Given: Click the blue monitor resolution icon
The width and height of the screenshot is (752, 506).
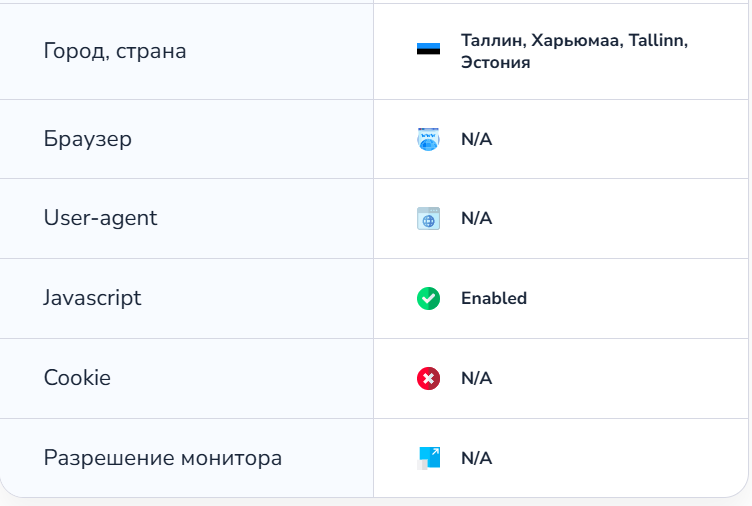Looking at the screenshot, I should [428, 458].
